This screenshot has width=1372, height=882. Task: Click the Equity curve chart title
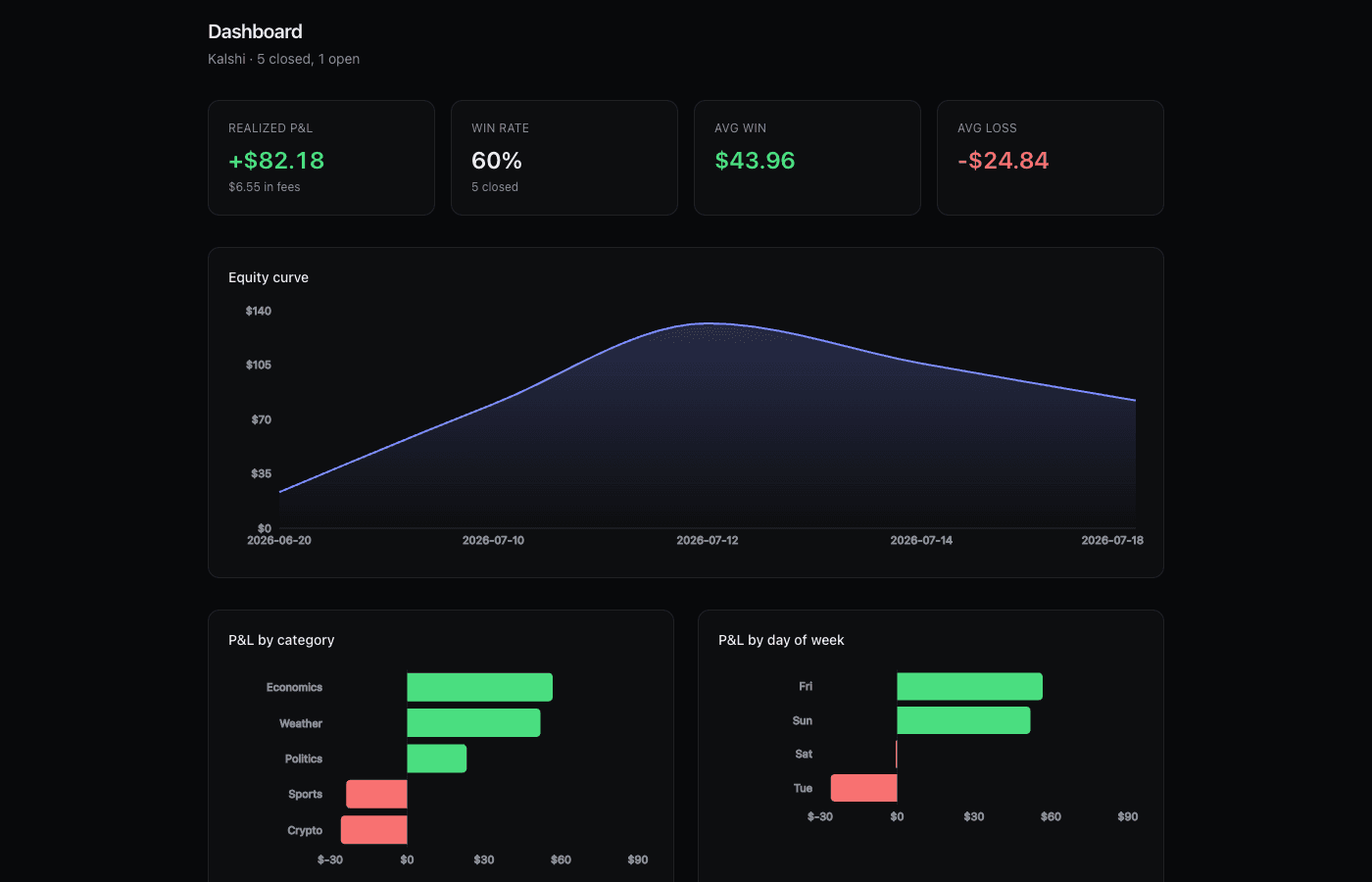point(269,277)
